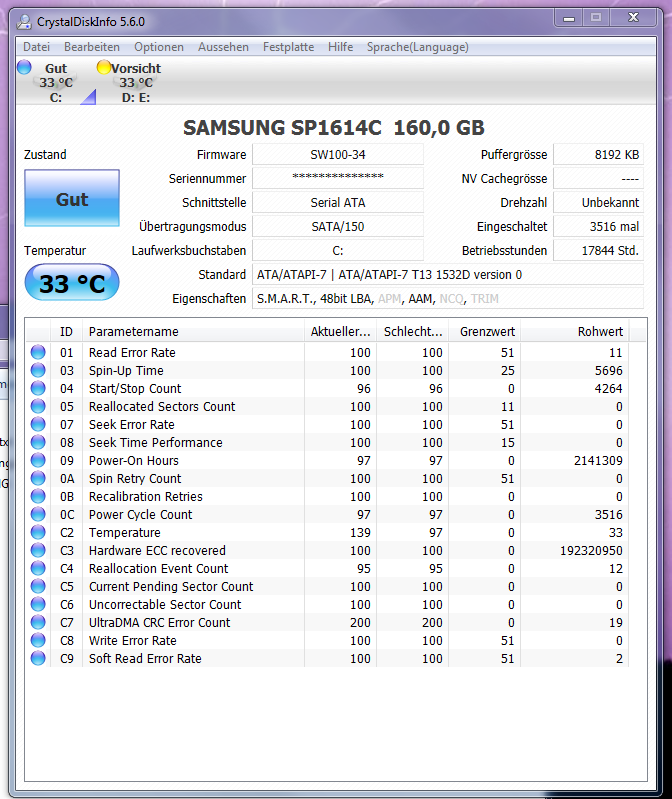Click the blue status circle for drive C:
Screen dimensions: 672x799
pyautogui.click(x=24, y=67)
